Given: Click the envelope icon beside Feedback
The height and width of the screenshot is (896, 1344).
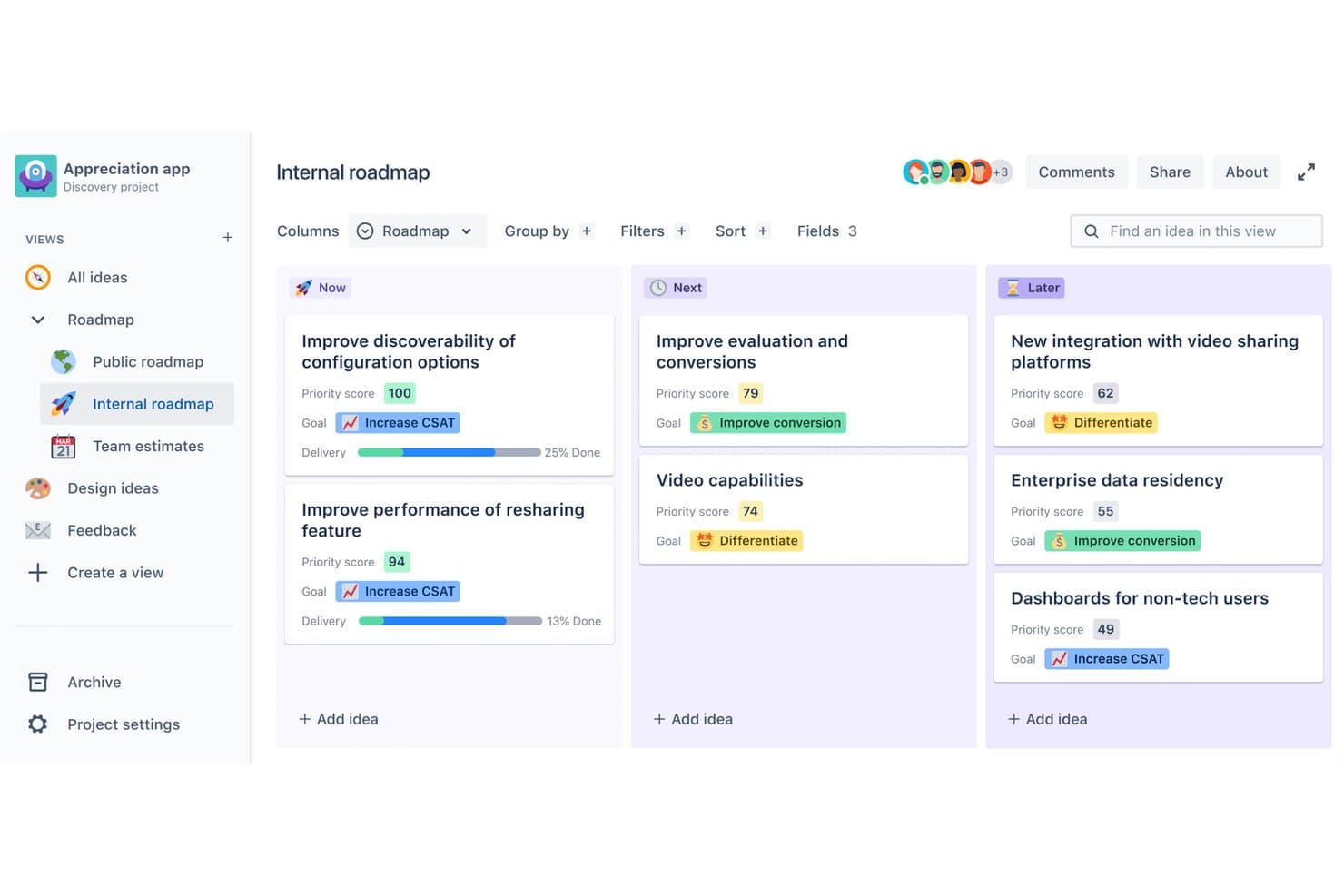Looking at the screenshot, I should (x=38, y=530).
